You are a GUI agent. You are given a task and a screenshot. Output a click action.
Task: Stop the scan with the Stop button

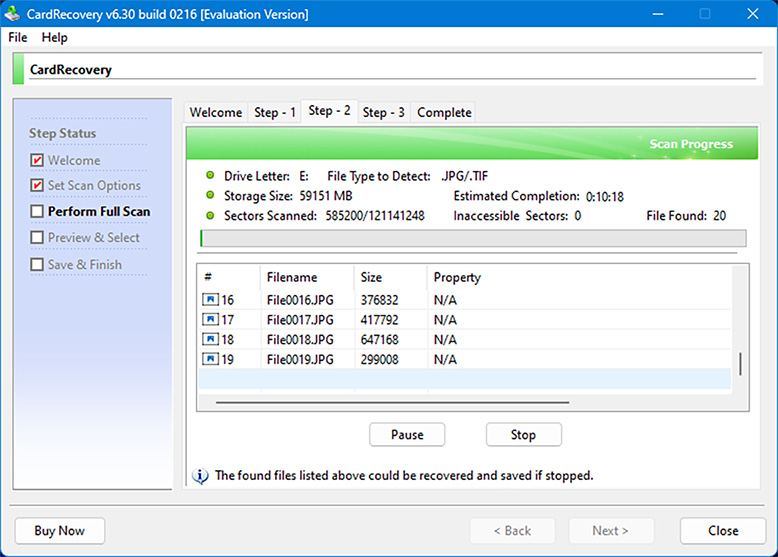523,434
